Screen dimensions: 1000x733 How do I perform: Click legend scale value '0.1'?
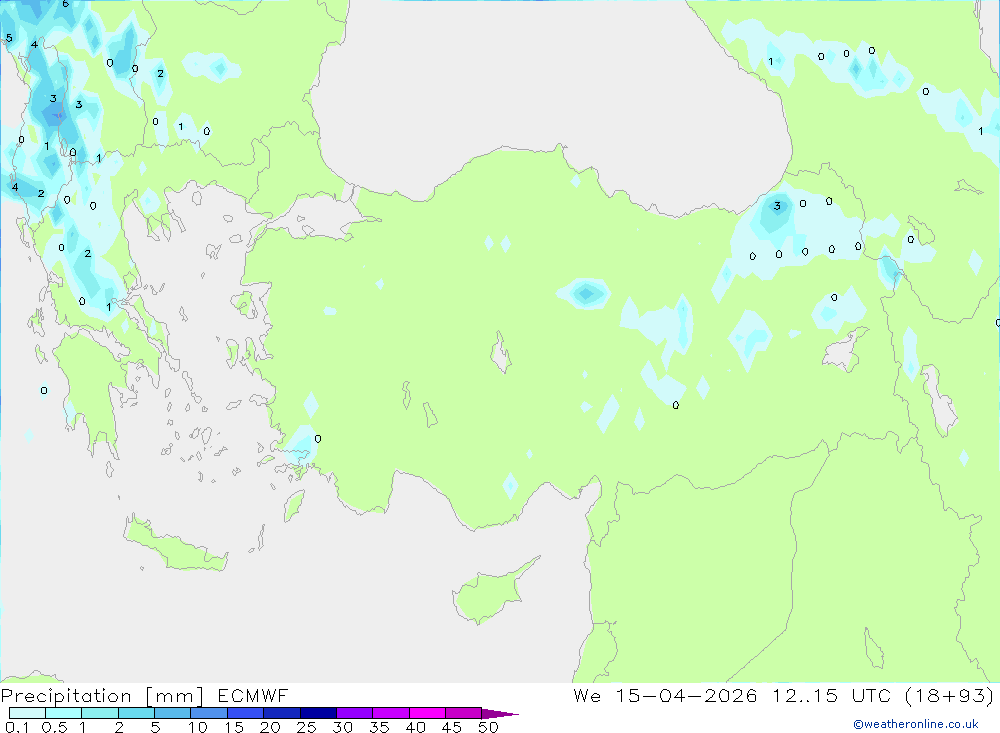[17, 727]
